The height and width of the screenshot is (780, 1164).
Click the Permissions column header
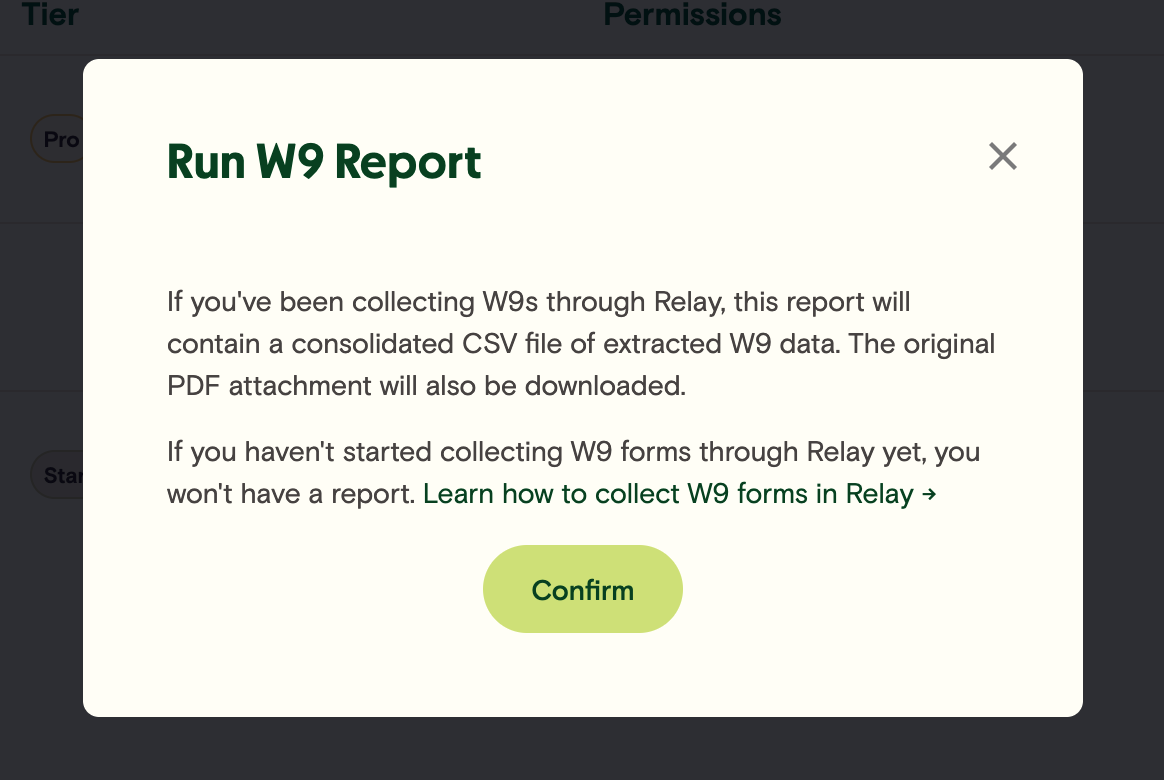point(692,15)
